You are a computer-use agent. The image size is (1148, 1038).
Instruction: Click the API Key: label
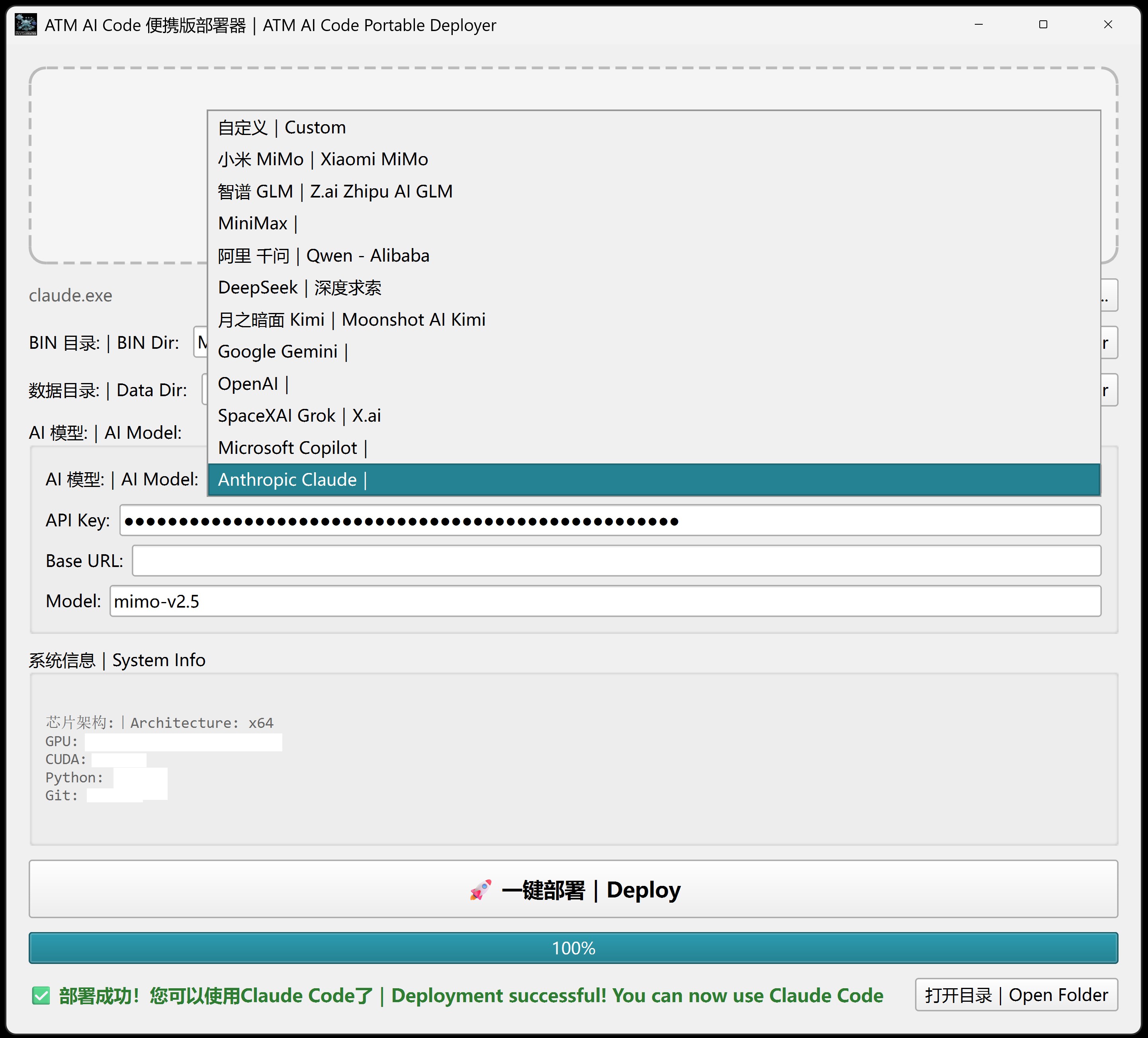click(78, 520)
